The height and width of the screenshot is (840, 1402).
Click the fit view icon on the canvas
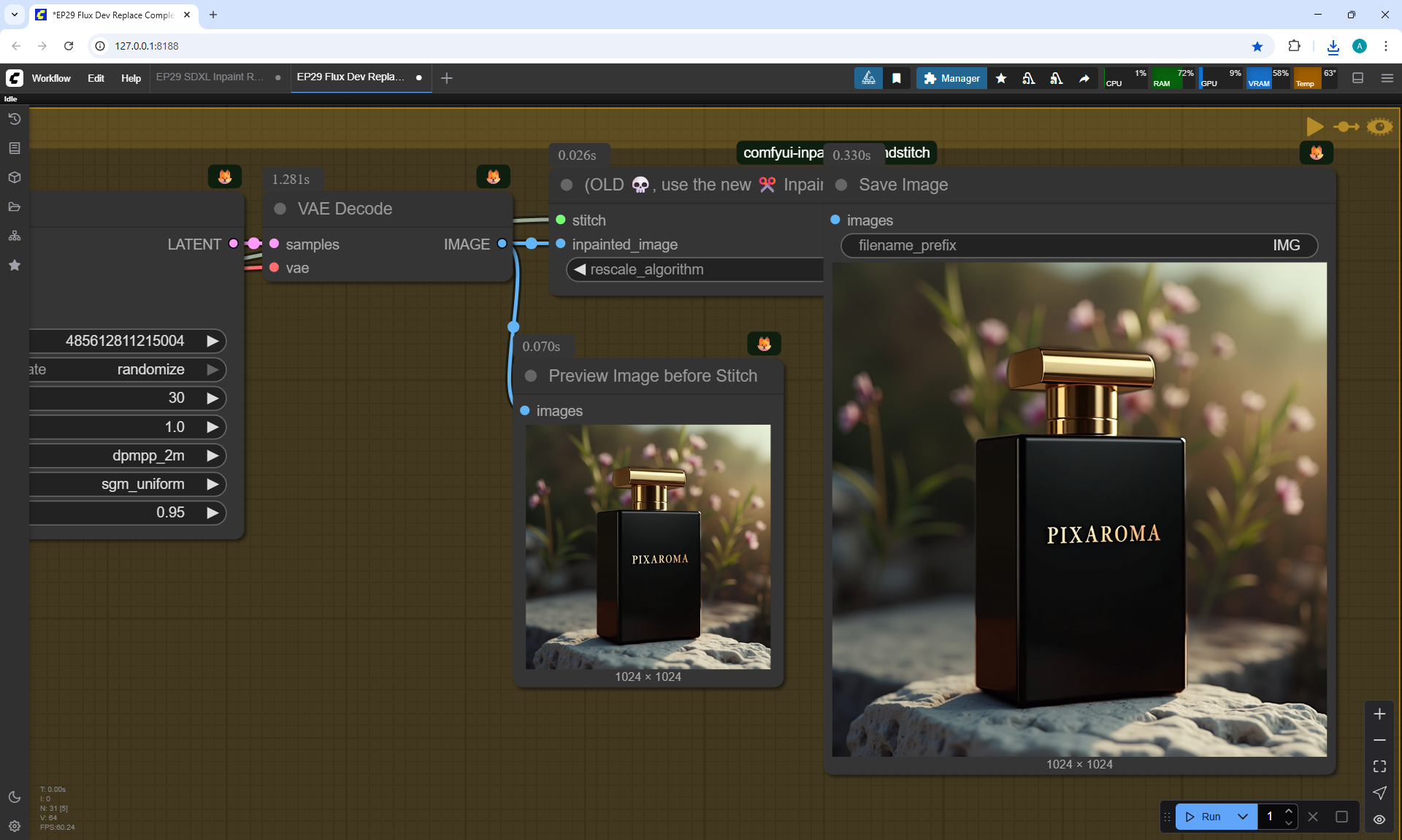tap(1379, 766)
